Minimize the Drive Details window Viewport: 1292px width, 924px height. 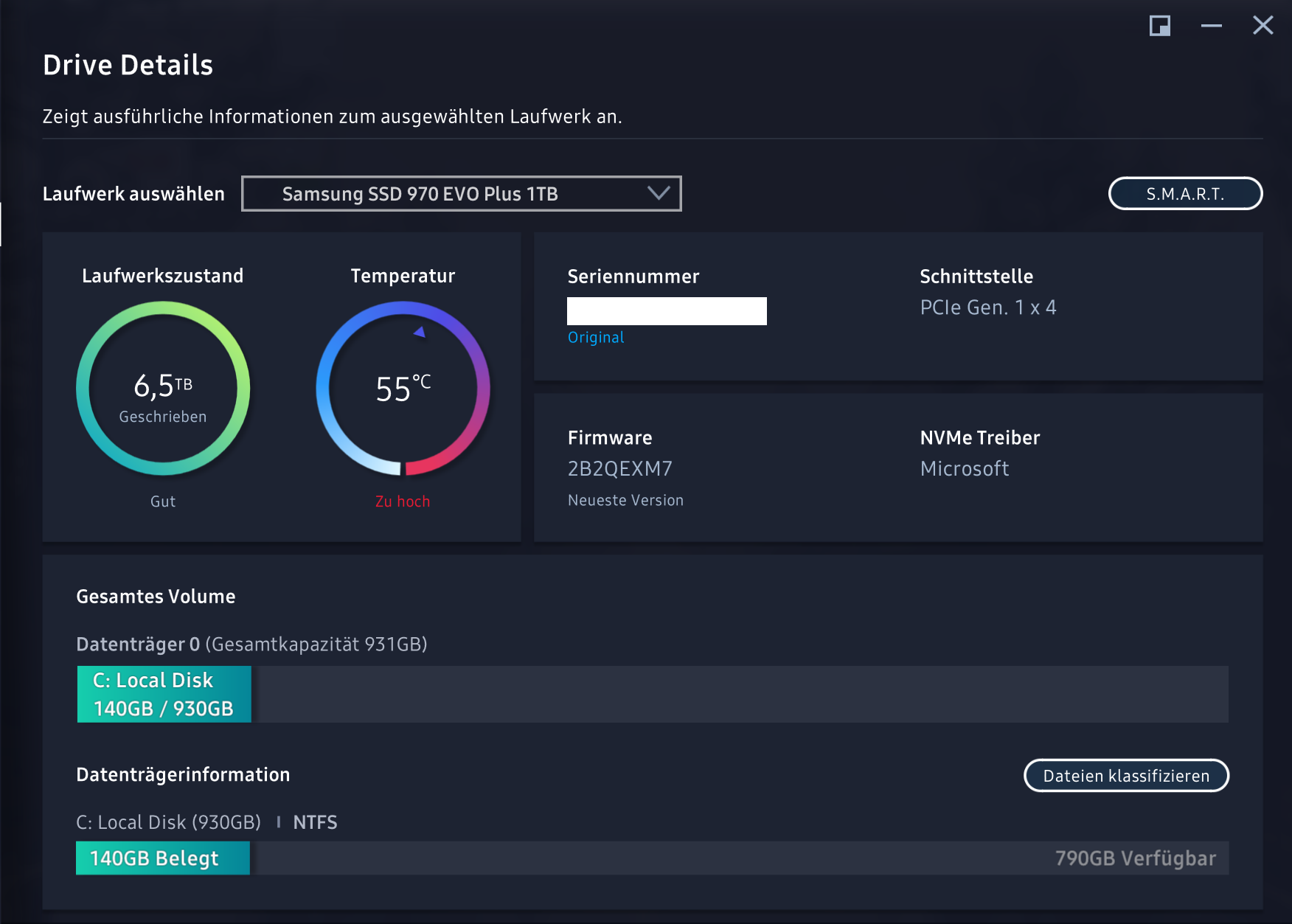pos(1211,26)
